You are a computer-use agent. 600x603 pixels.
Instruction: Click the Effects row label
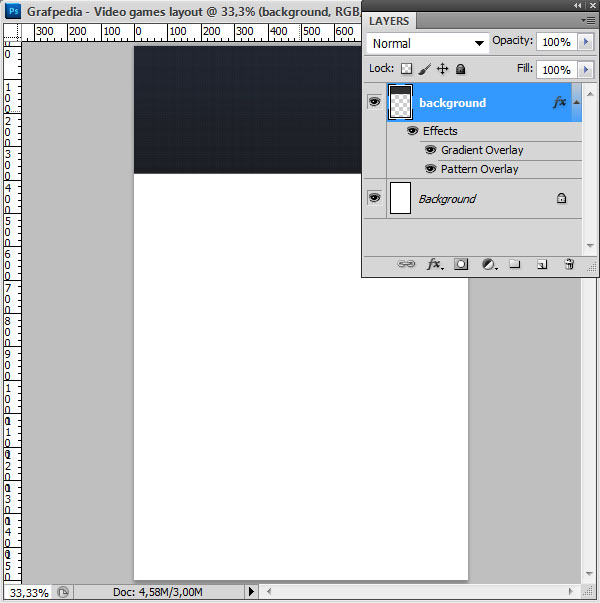click(440, 131)
